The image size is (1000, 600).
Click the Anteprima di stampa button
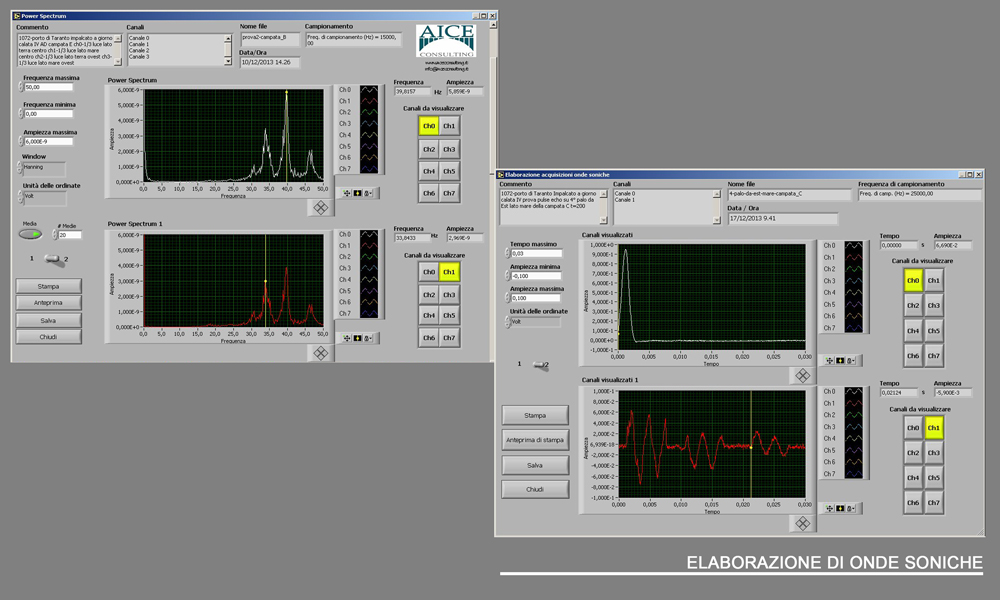click(x=534, y=440)
